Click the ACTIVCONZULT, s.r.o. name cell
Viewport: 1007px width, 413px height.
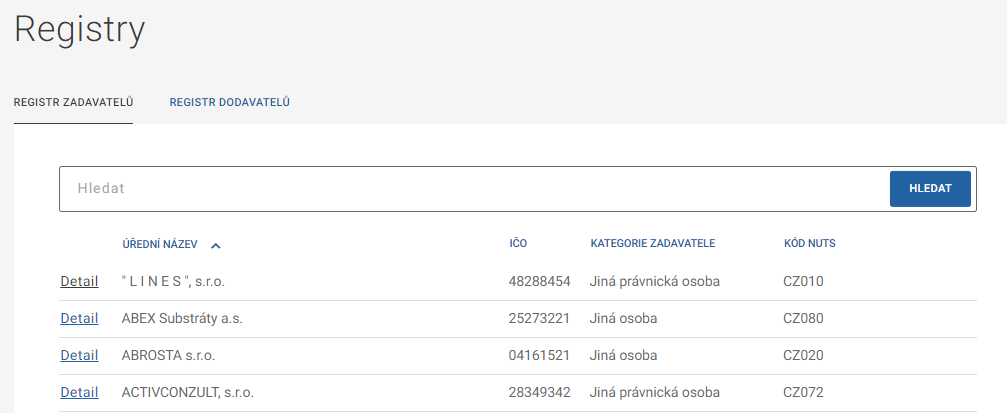[x=187, y=393]
